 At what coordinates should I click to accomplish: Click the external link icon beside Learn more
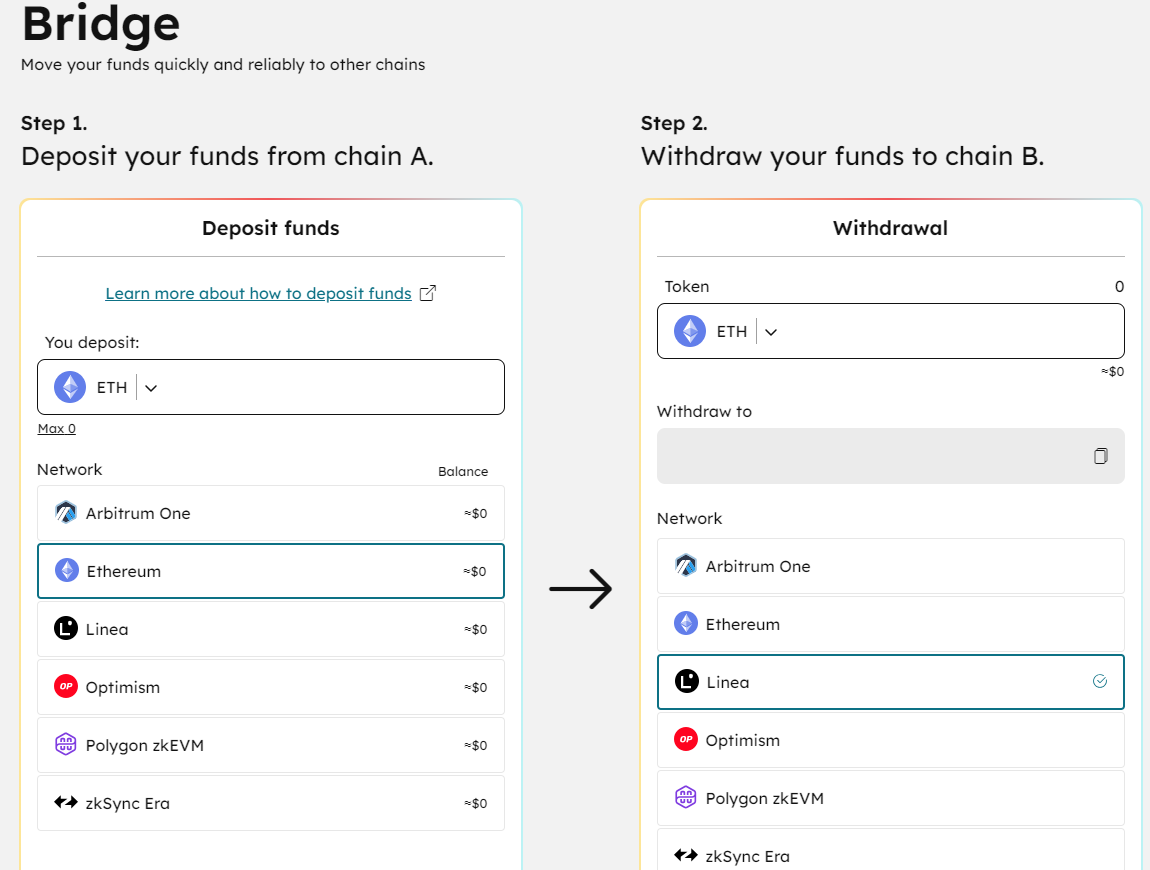pos(428,293)
